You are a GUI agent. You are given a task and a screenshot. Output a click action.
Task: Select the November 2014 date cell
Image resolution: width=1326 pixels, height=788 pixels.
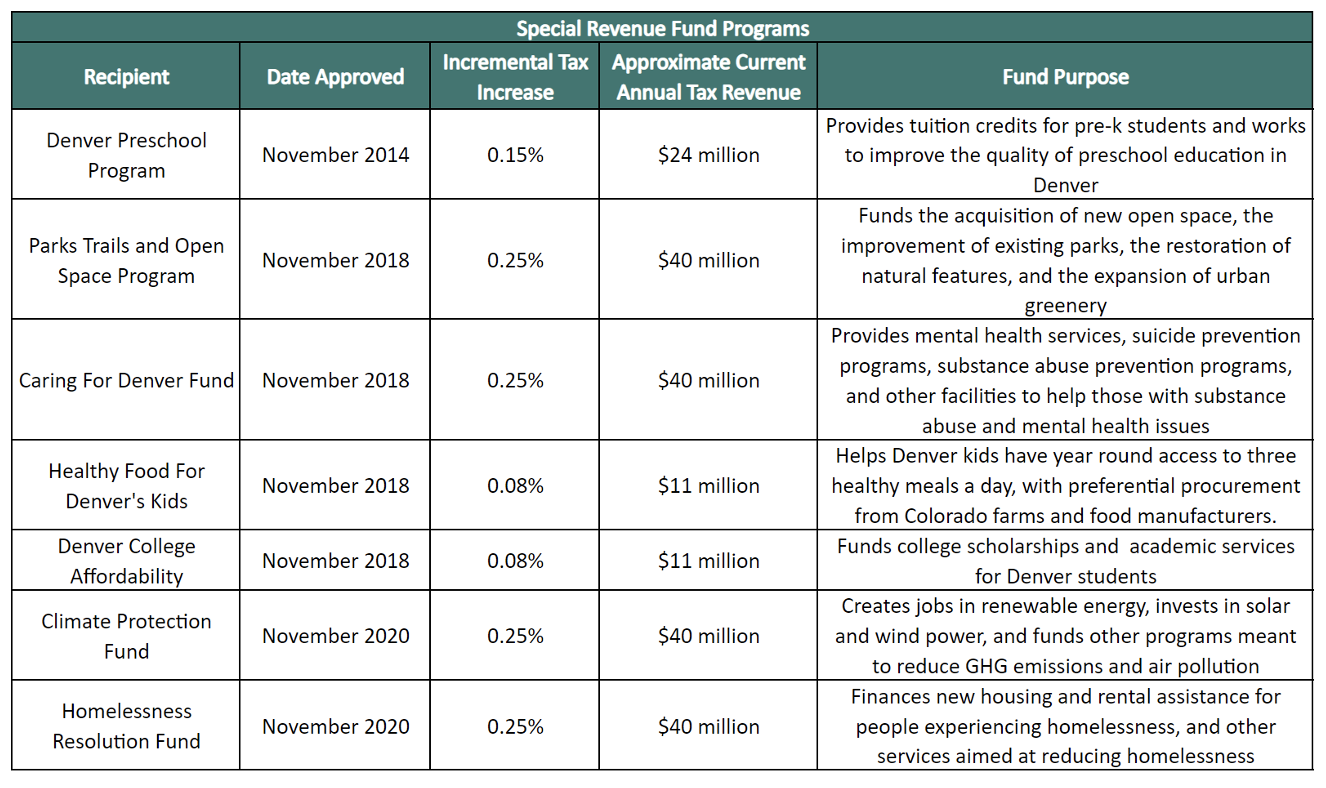(335, 155)
